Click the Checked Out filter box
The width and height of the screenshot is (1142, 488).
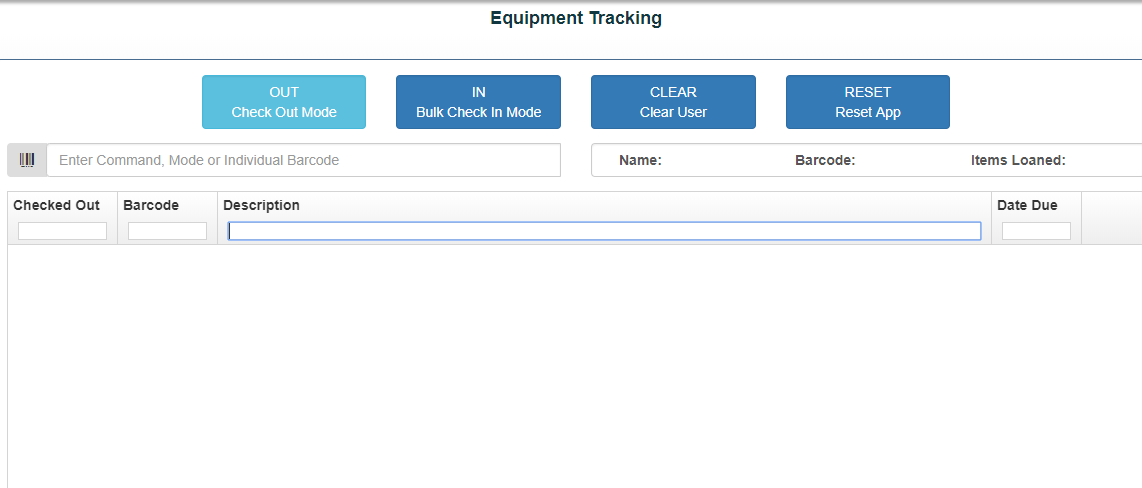[x=63, y=231]
